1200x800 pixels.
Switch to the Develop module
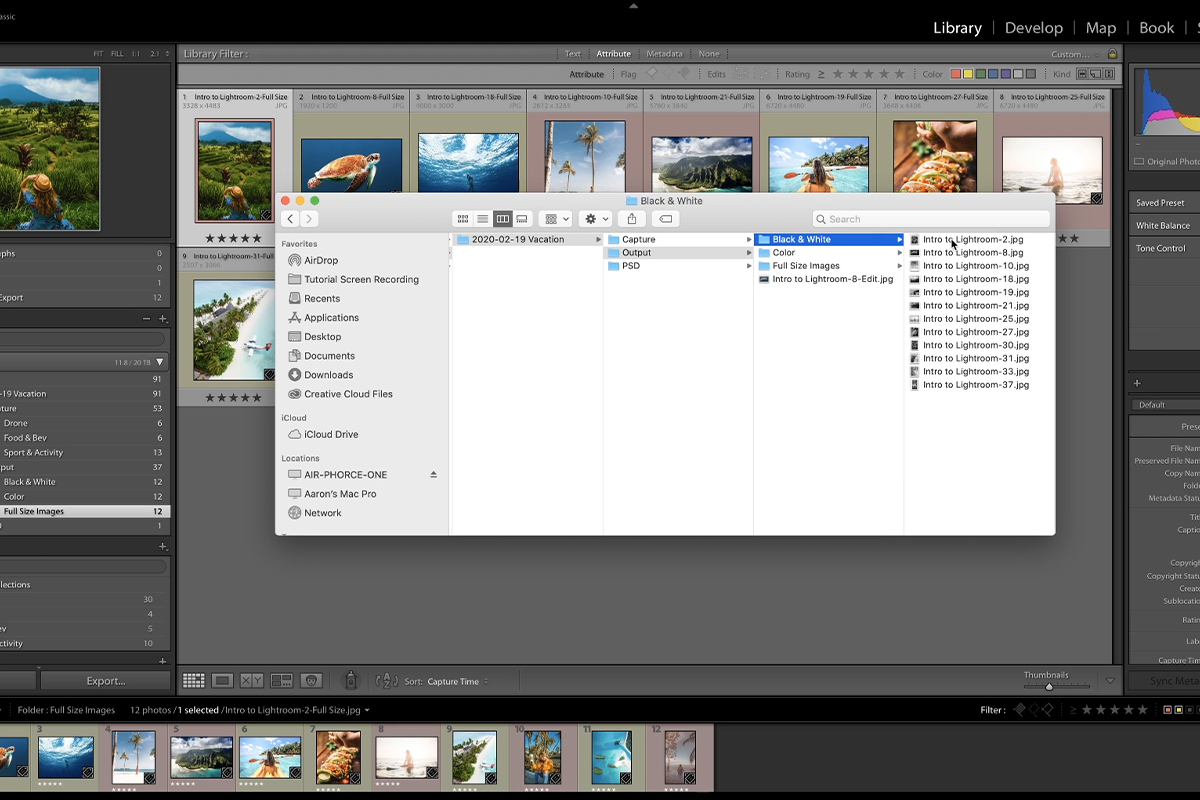pos(1034,27)
